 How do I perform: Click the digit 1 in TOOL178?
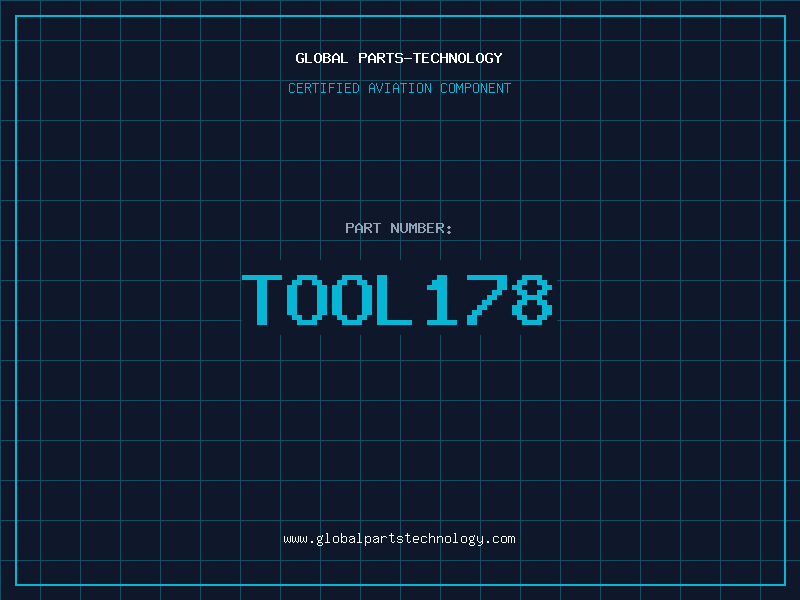442,299
